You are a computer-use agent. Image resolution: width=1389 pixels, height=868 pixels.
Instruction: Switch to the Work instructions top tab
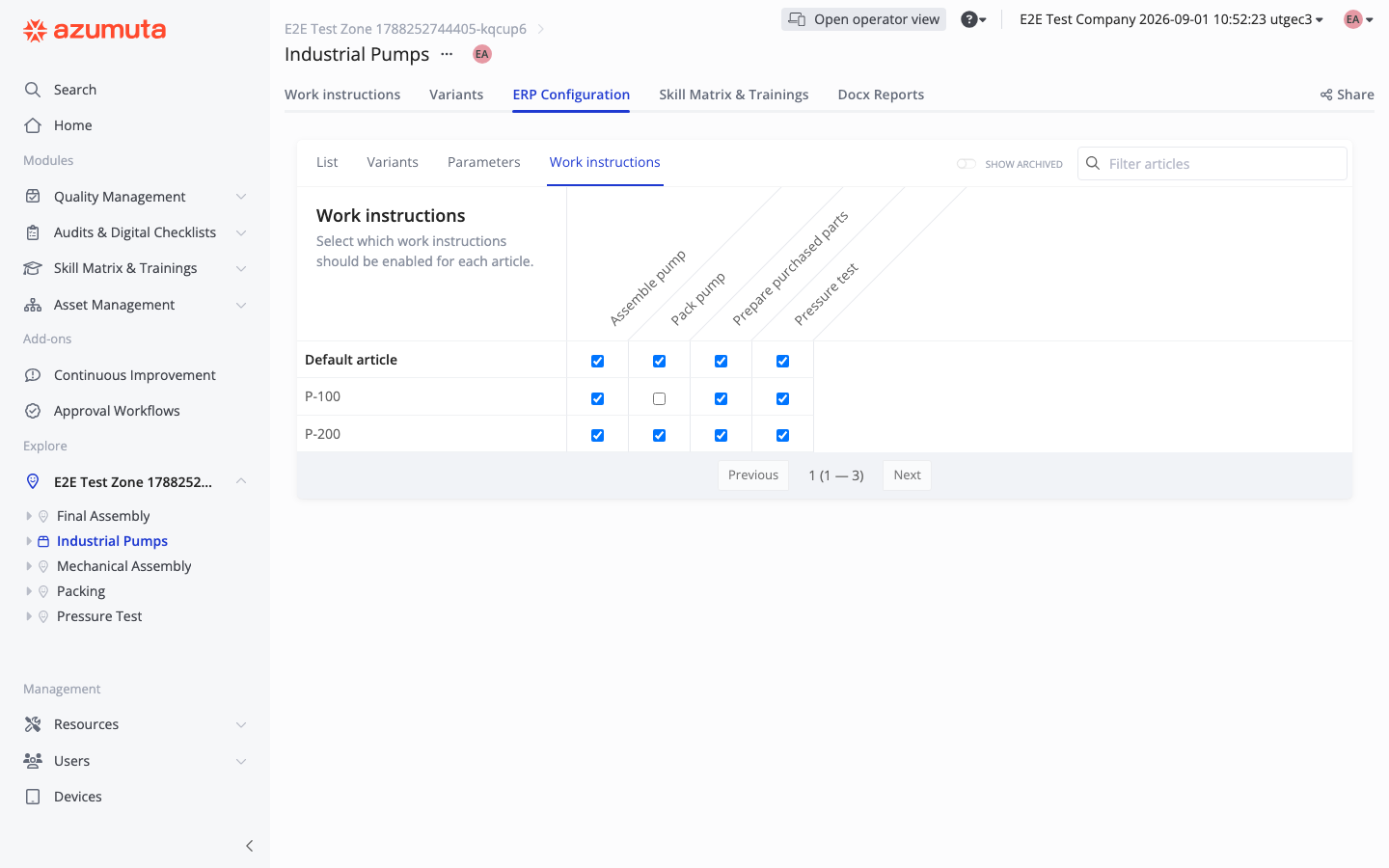coord(342,95)
